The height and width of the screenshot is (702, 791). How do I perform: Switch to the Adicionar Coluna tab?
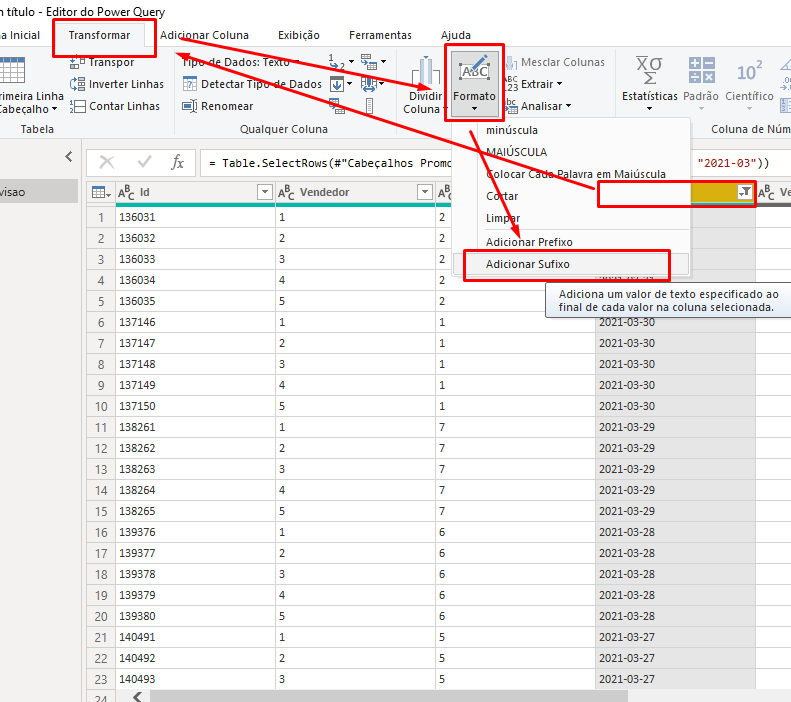pyautogui.click(x=204, y=35)
